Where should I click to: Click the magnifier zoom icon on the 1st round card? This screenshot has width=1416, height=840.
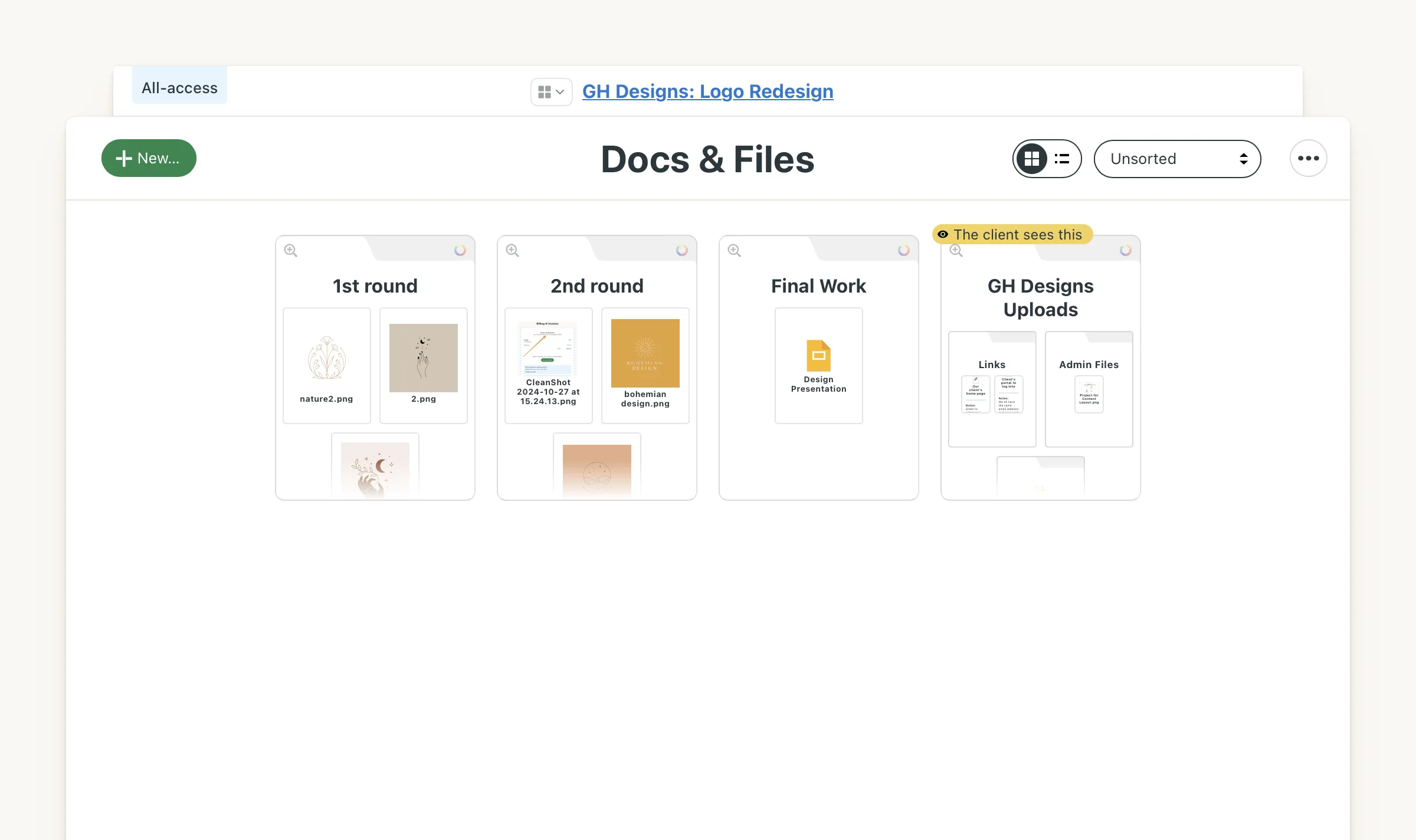[290, 250]
